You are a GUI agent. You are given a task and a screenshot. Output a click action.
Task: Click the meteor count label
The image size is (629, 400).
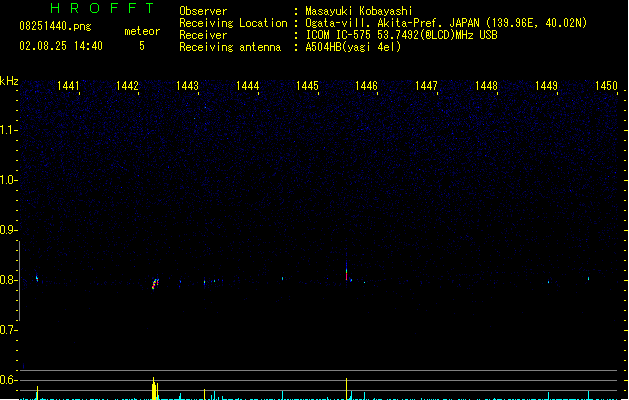coord(142,31)
